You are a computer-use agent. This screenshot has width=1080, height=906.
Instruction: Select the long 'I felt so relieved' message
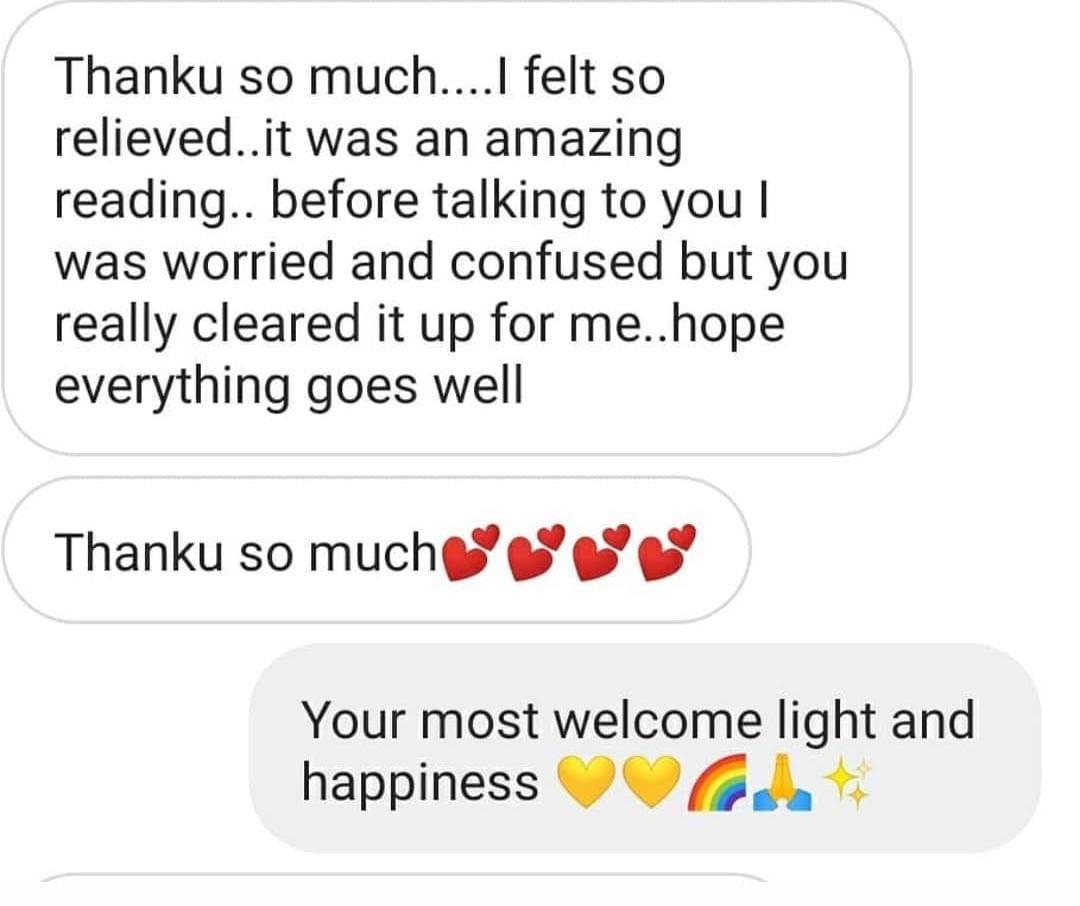tap(457, 228)
